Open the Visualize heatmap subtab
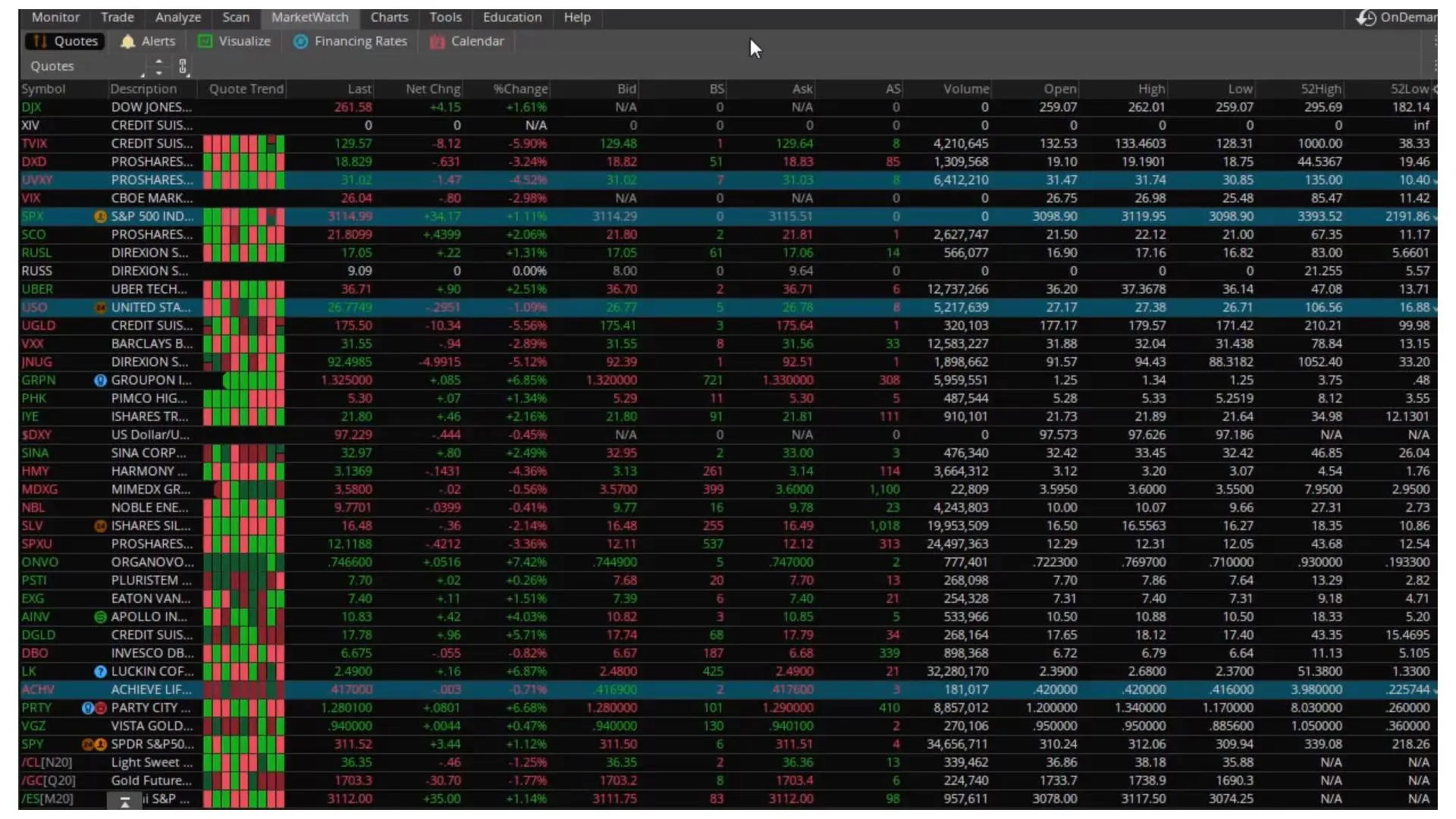The height and width of the screenshot is (819, 1456). click(x=234, y=42)
